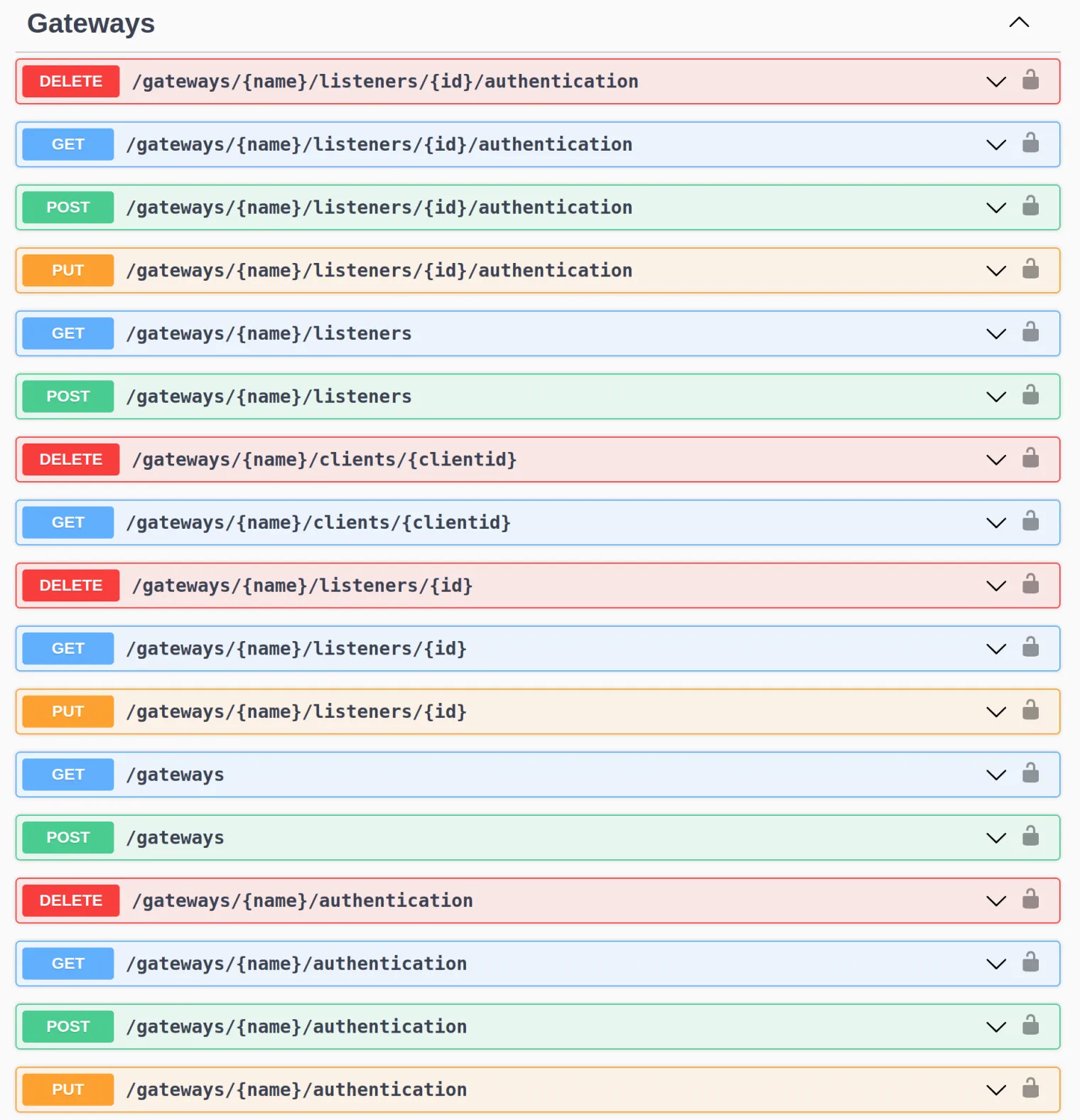Open path text of DELETE /gateways/{name}/clients/{clientid}
The width and height of the screenshot is (1080, 1120).
325,460
